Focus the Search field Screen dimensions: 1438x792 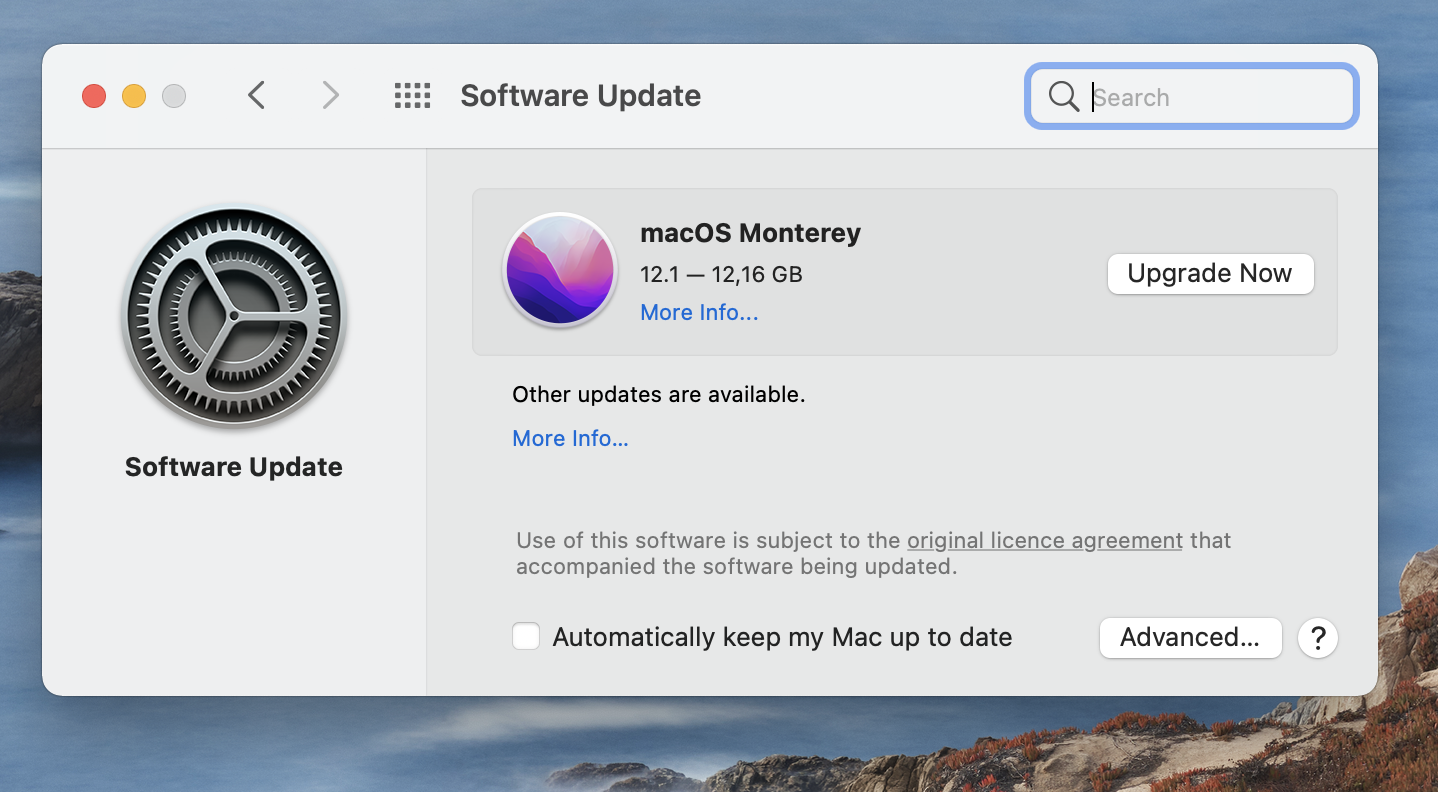pyautogui.click(x=1191, y=97)
